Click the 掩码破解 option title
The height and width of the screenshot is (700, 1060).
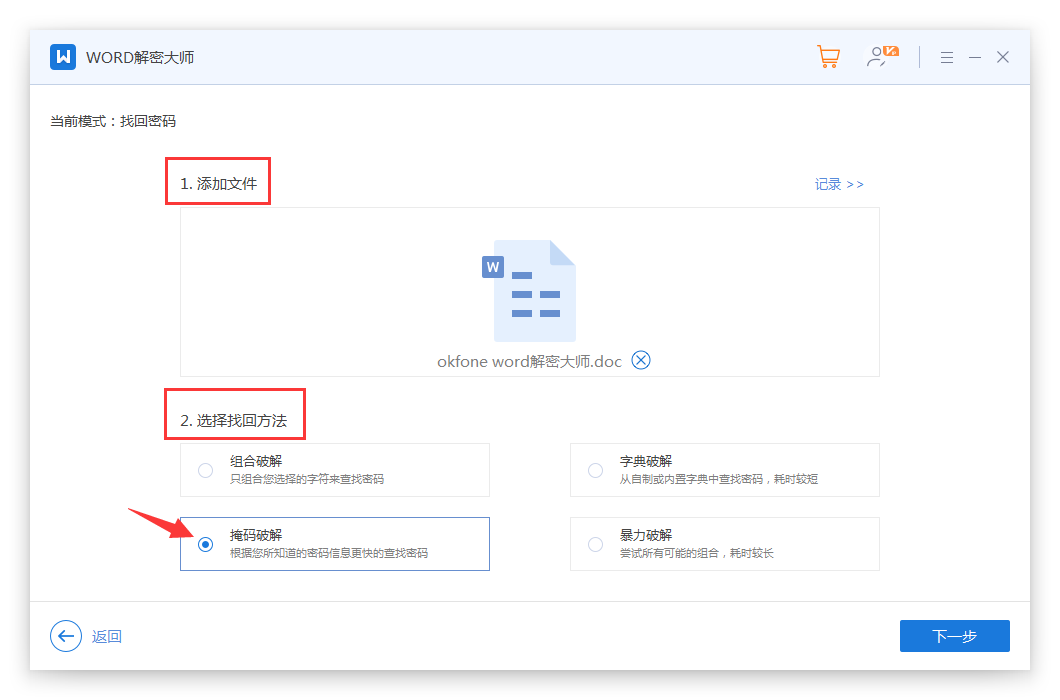click(x=256, y=535)
